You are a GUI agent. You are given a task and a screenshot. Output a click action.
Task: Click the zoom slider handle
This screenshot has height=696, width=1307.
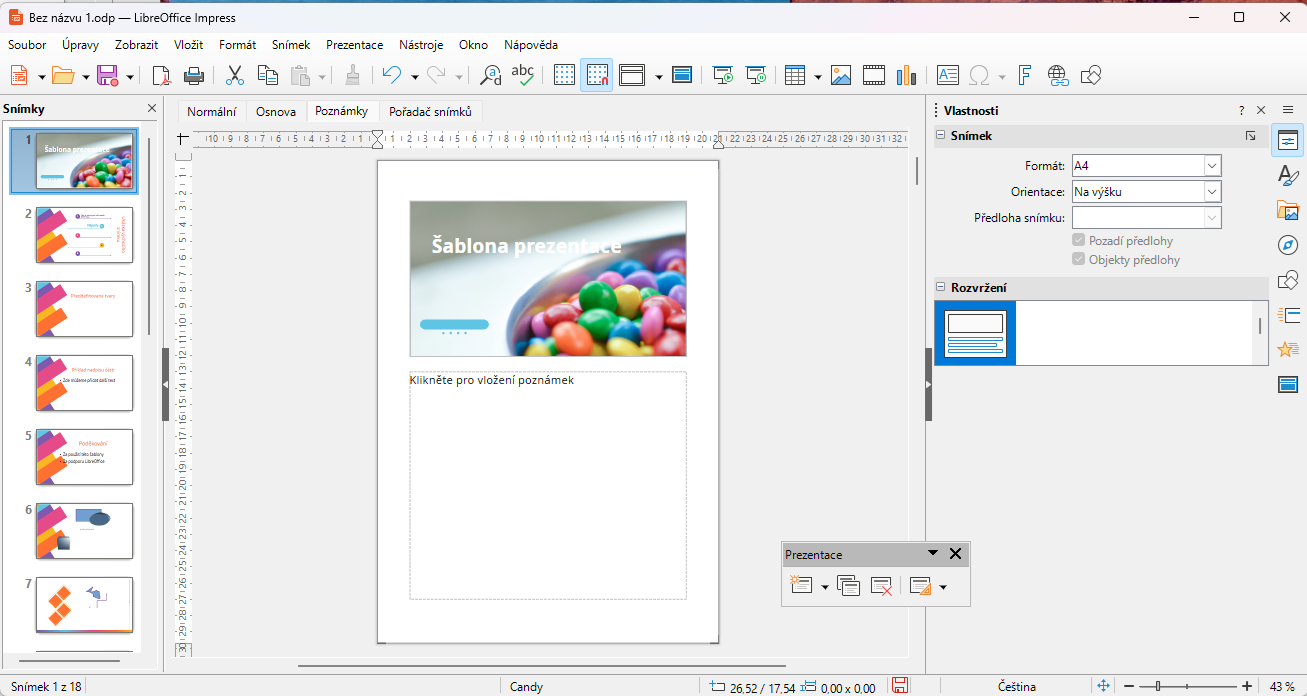click(1158, 687)
